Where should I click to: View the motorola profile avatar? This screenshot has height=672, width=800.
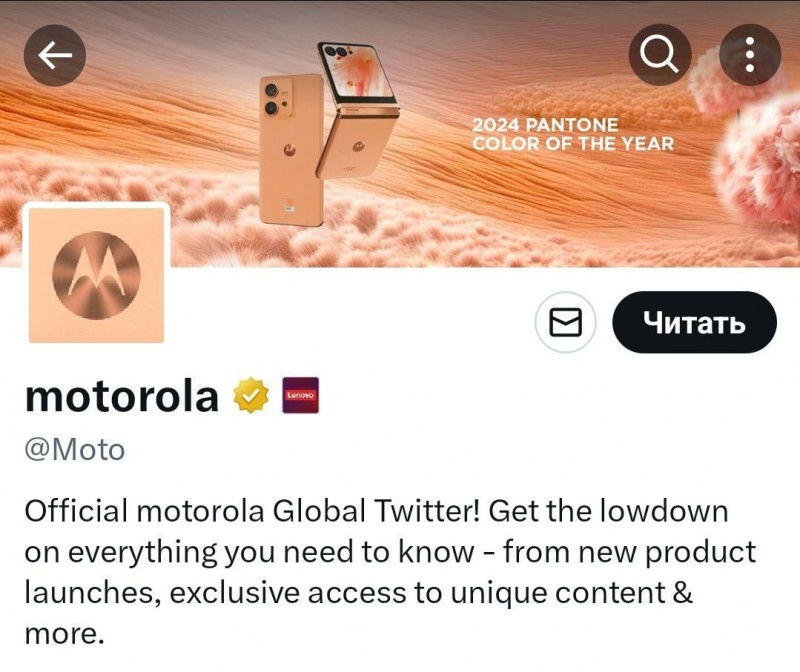pyautogui.click(x=96, y=275)
